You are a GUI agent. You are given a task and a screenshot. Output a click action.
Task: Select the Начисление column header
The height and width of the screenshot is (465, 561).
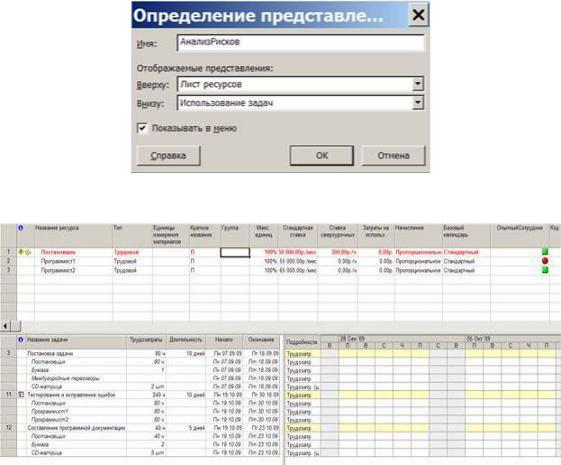pos(419,236)
